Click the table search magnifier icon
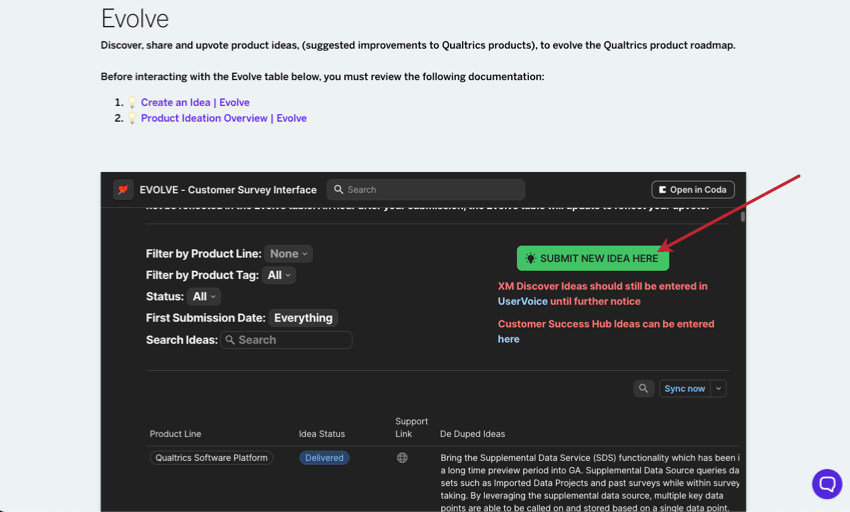This screenshot has height=512, width=850. click(643, 388)
